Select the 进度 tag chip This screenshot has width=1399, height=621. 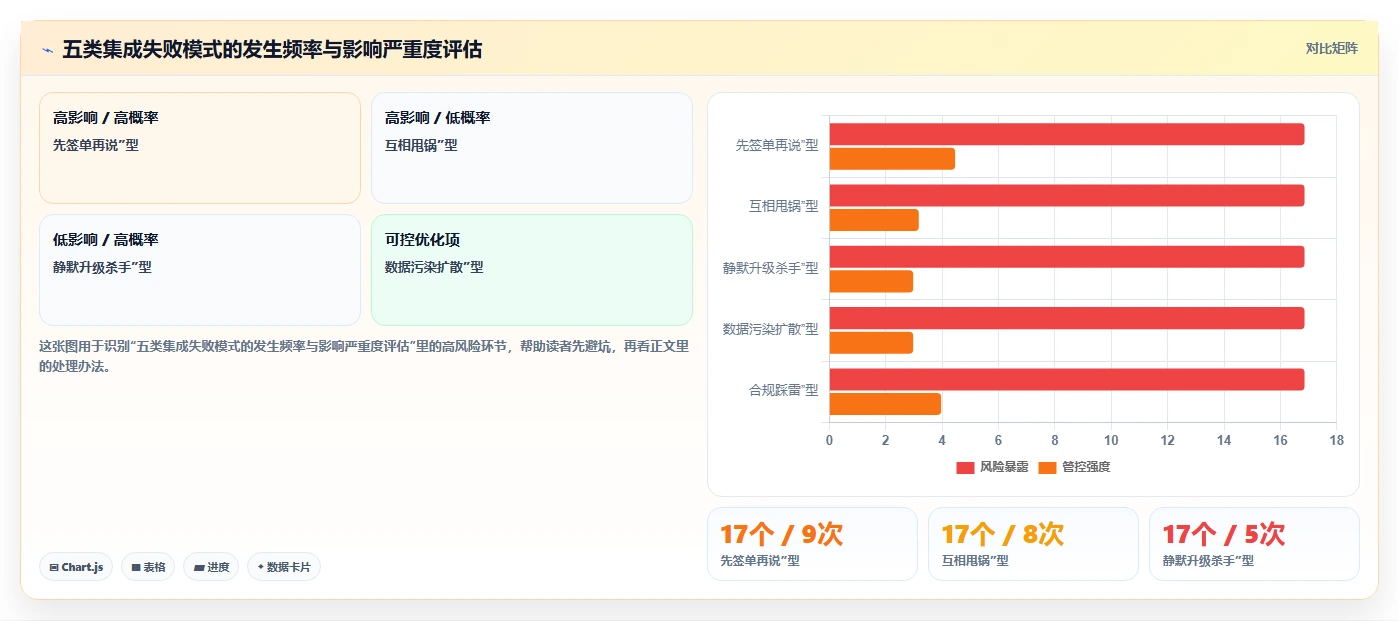coord(211,567)
